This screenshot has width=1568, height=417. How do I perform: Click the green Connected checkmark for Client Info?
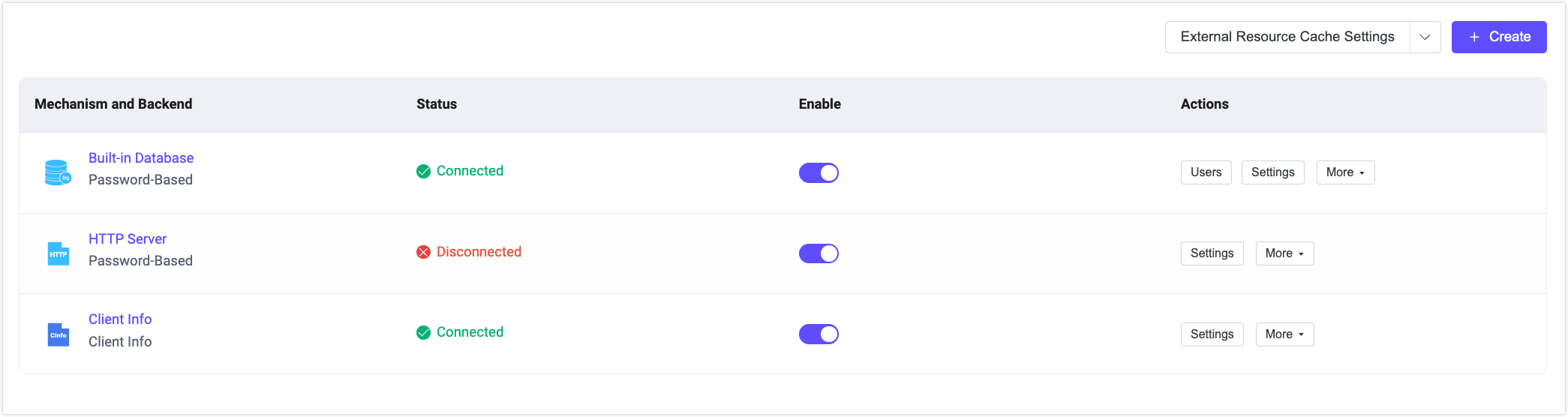[423, 332]
